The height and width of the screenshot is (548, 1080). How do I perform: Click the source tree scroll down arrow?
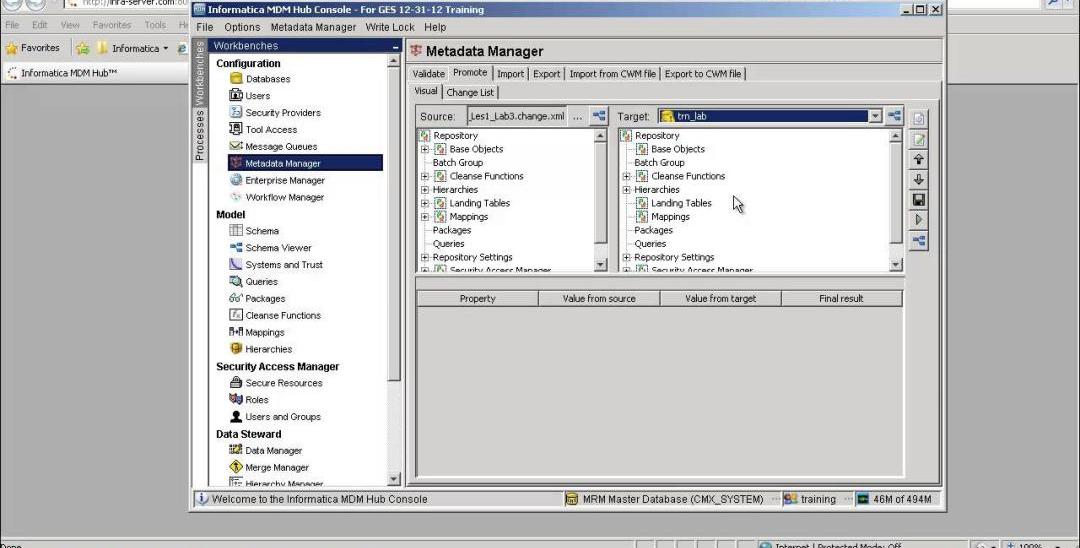point(601,265)
